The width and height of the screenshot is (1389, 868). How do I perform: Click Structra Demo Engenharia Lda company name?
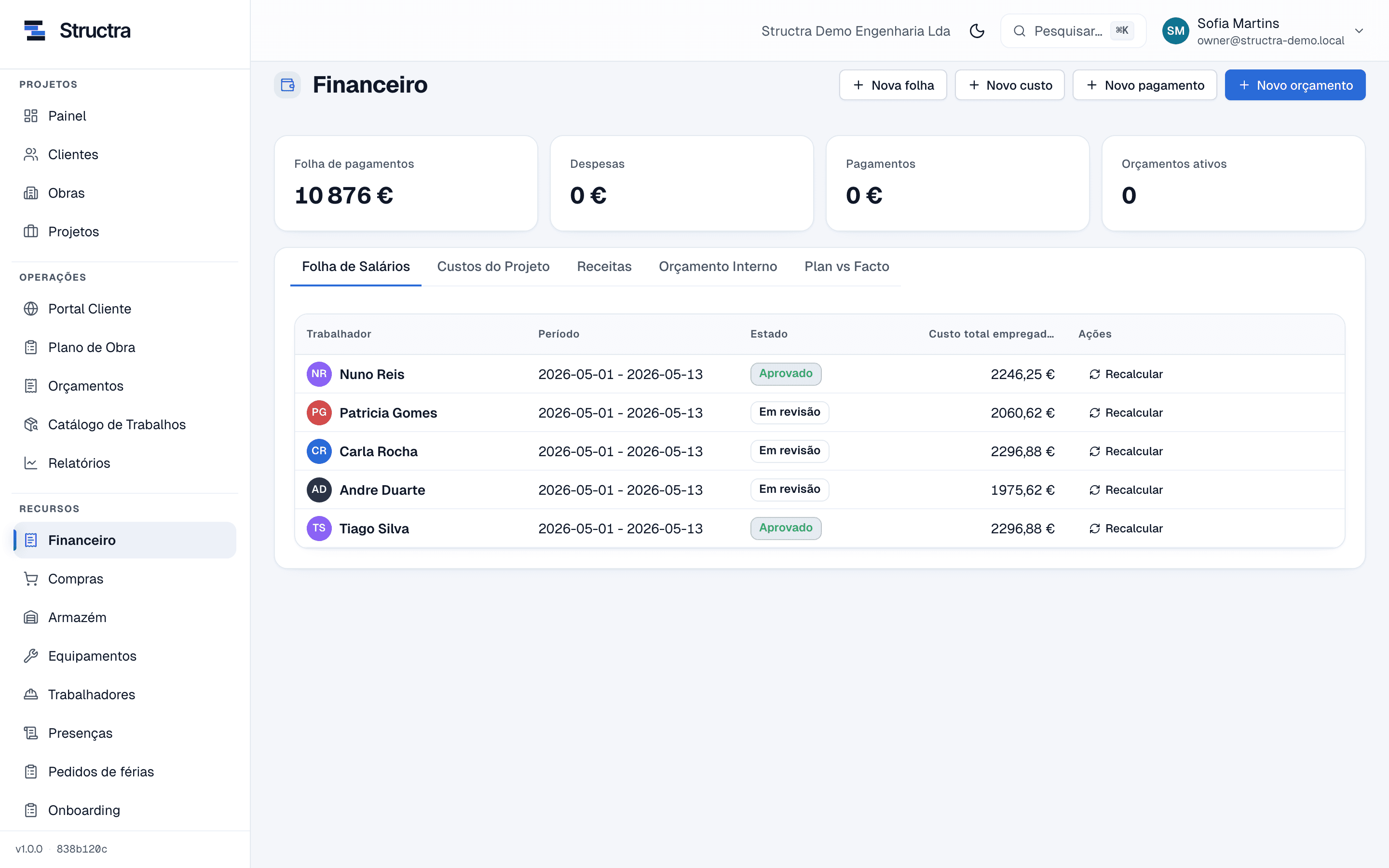856,31
